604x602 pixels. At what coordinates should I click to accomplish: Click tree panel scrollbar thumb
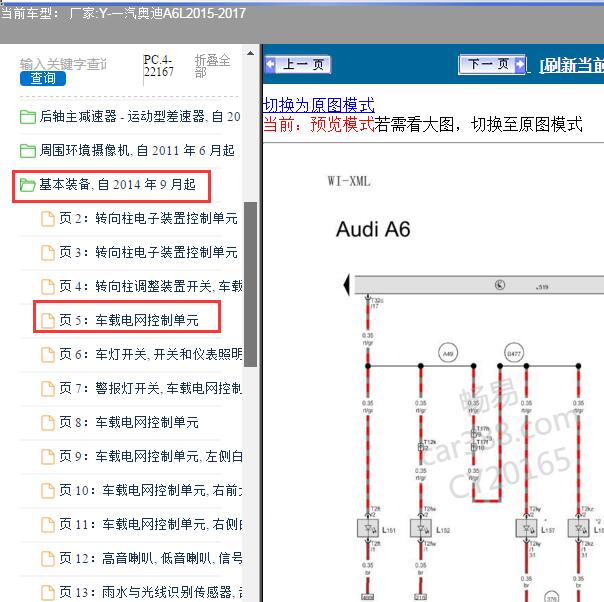(x=250, y=284)
